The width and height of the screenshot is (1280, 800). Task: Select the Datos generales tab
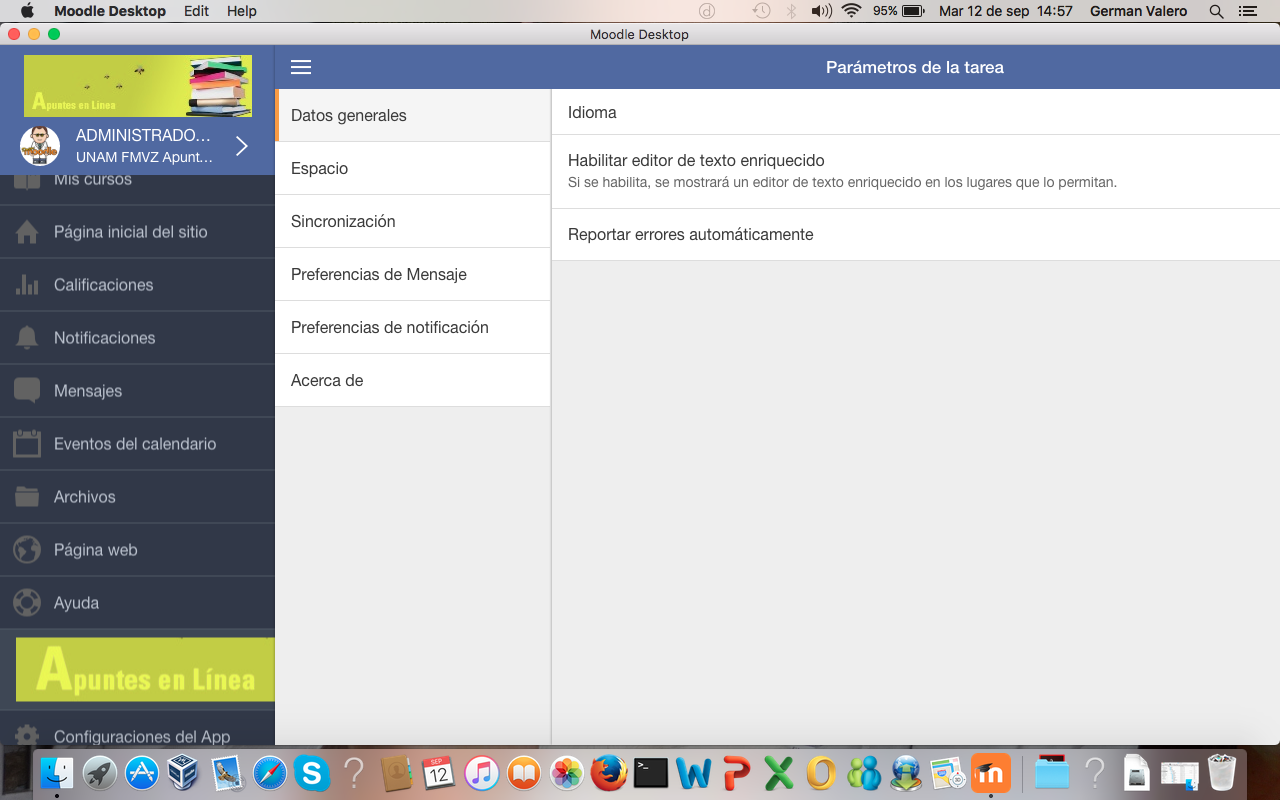pyautogui.click(x=413, y=115)
